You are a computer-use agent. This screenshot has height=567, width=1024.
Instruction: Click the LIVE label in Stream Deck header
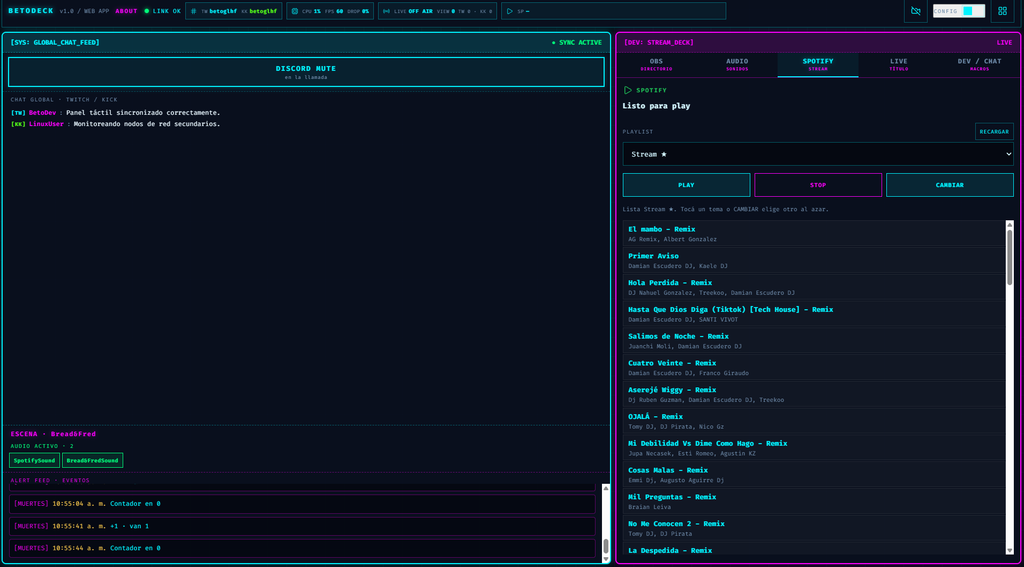pos(1004,42)
